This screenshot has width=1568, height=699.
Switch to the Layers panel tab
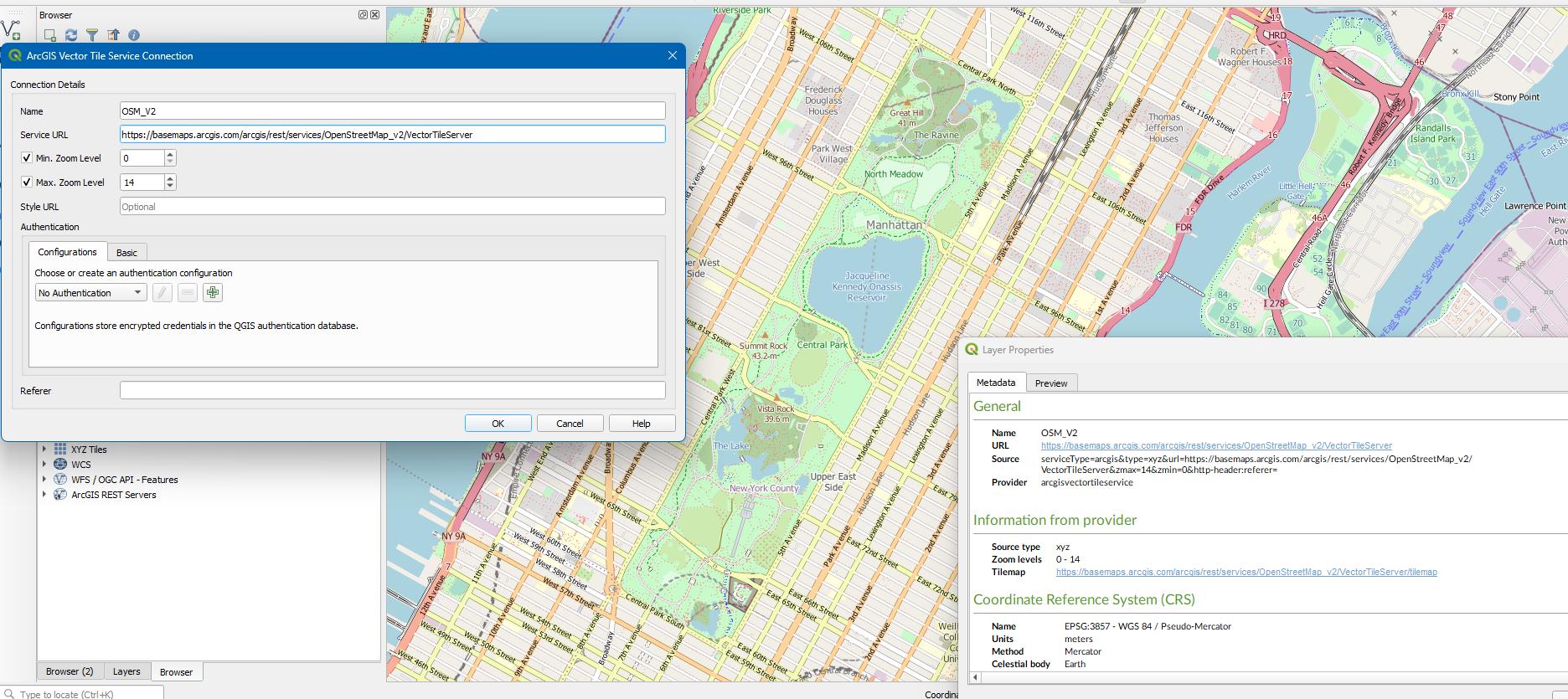pyautogui.click(x=126, y=671)
